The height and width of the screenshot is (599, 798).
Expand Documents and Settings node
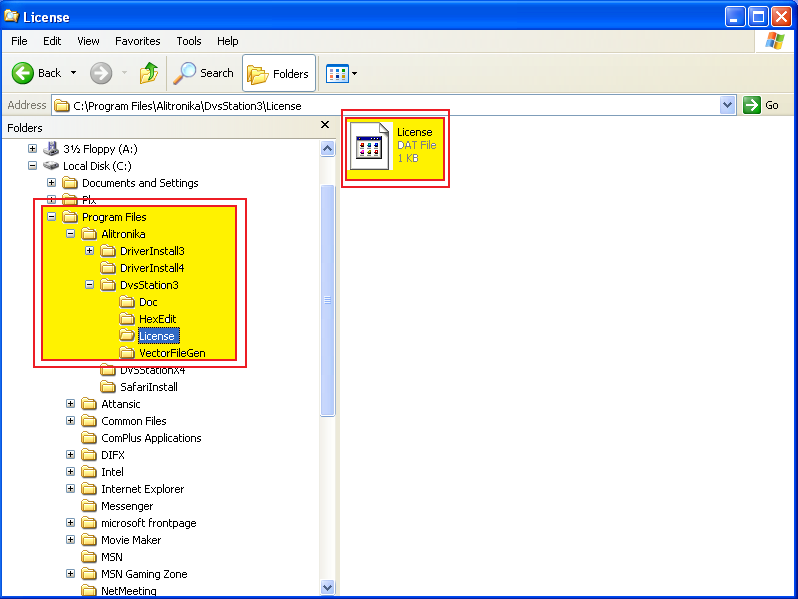coord(51,182)
